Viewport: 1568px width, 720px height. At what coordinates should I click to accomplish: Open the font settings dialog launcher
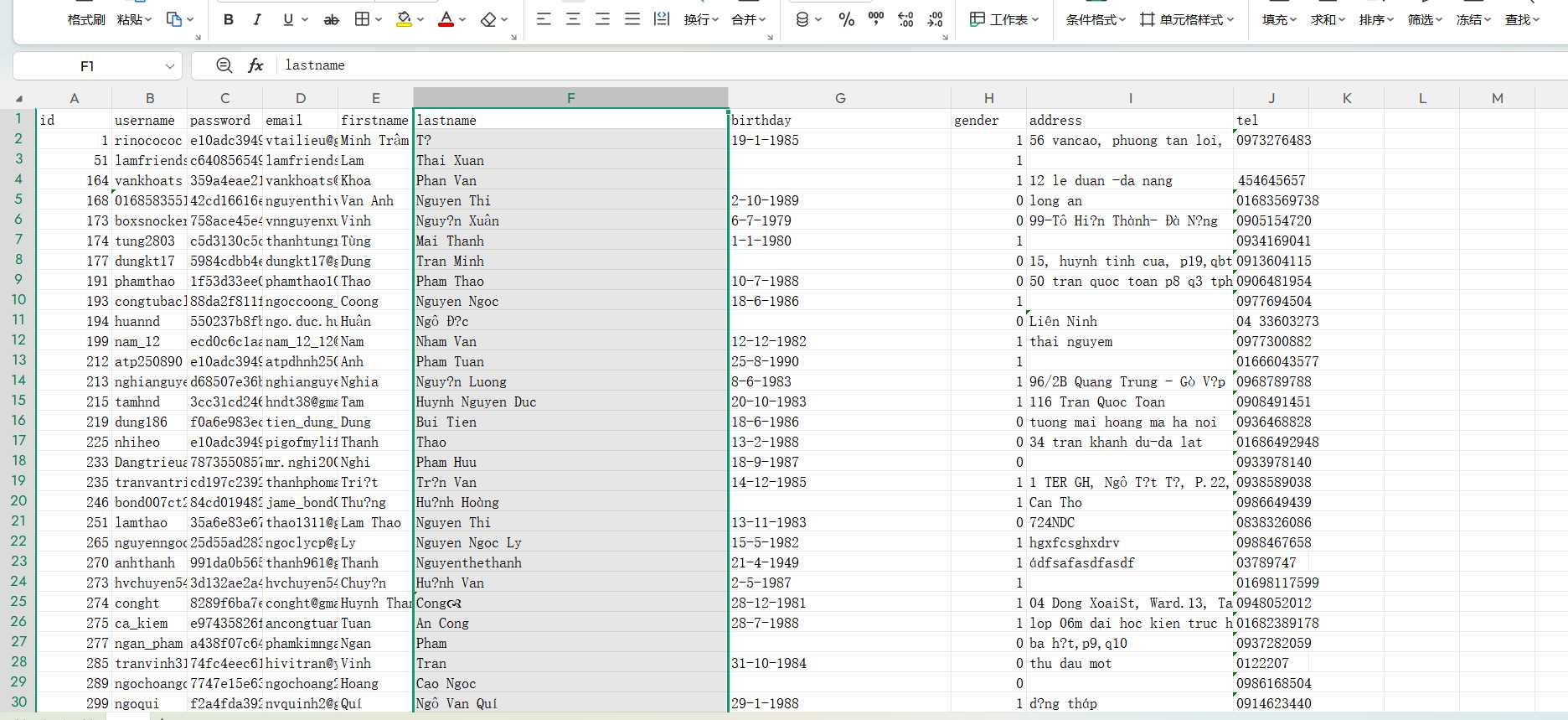point(512,38)
